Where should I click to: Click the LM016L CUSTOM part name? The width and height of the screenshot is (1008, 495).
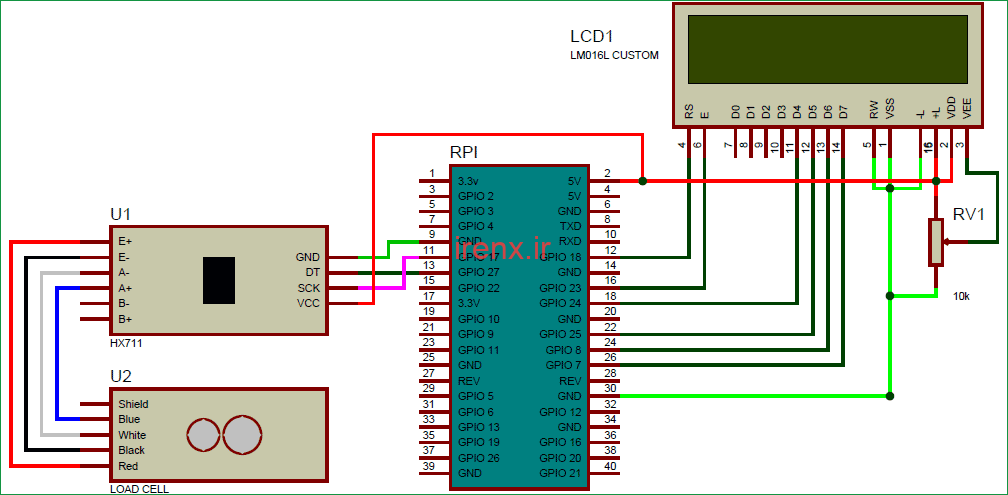[x=614, y=56]
